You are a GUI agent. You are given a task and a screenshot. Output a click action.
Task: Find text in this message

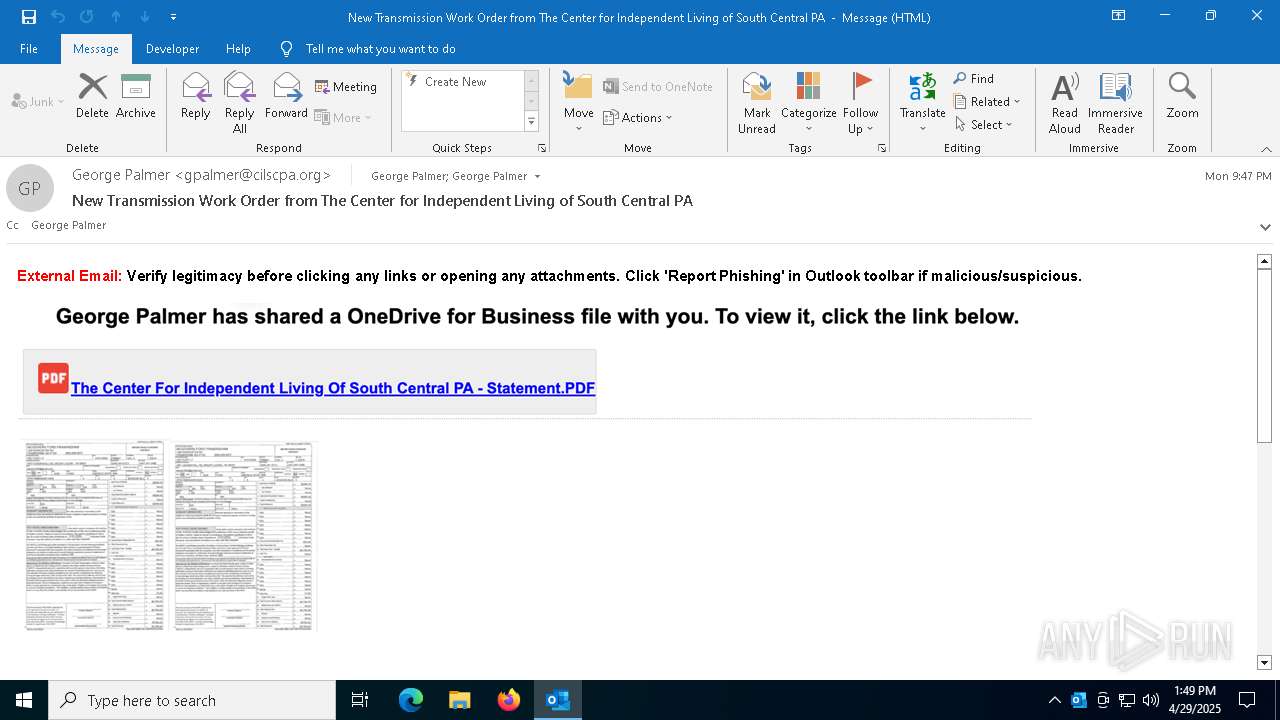tap(974, 79)
